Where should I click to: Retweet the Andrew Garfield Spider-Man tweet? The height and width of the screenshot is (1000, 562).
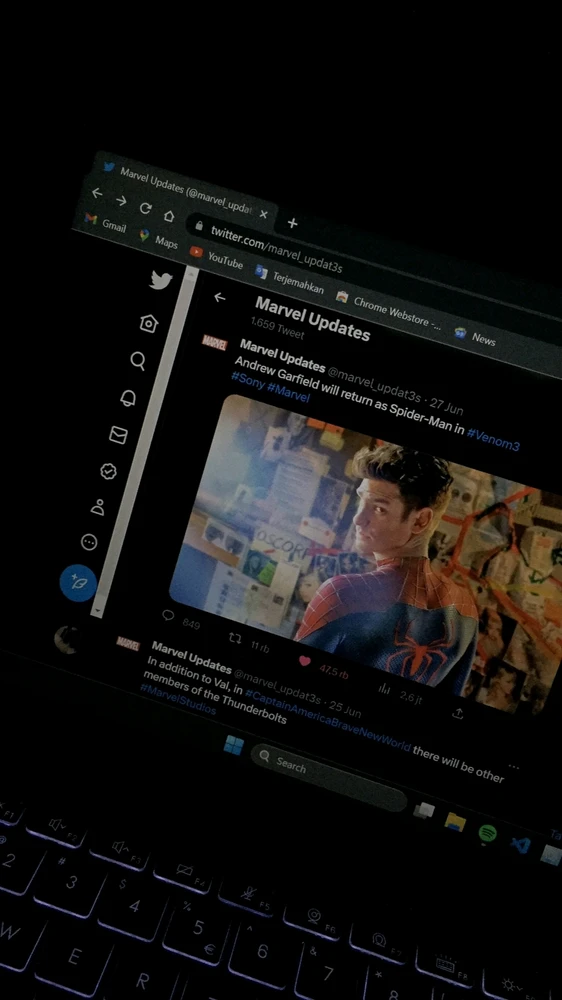click(235, 638)
